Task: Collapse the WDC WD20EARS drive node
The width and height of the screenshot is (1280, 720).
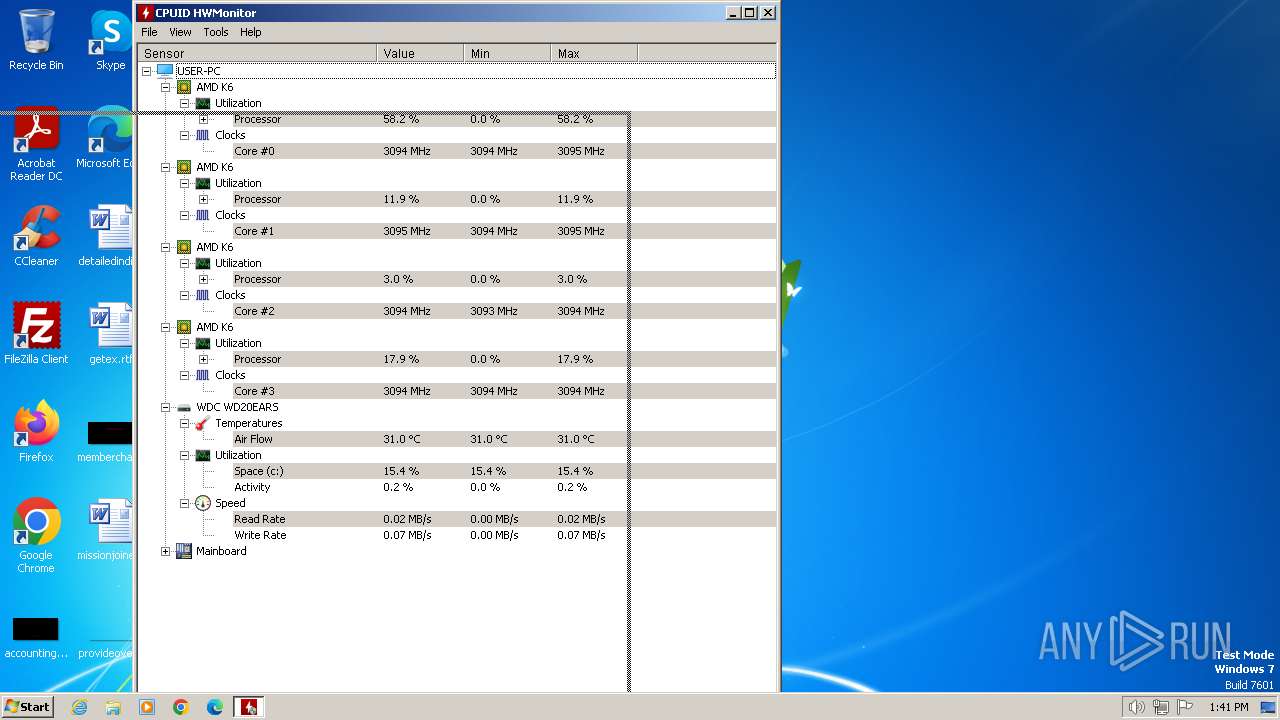Action: coord(166,407)
